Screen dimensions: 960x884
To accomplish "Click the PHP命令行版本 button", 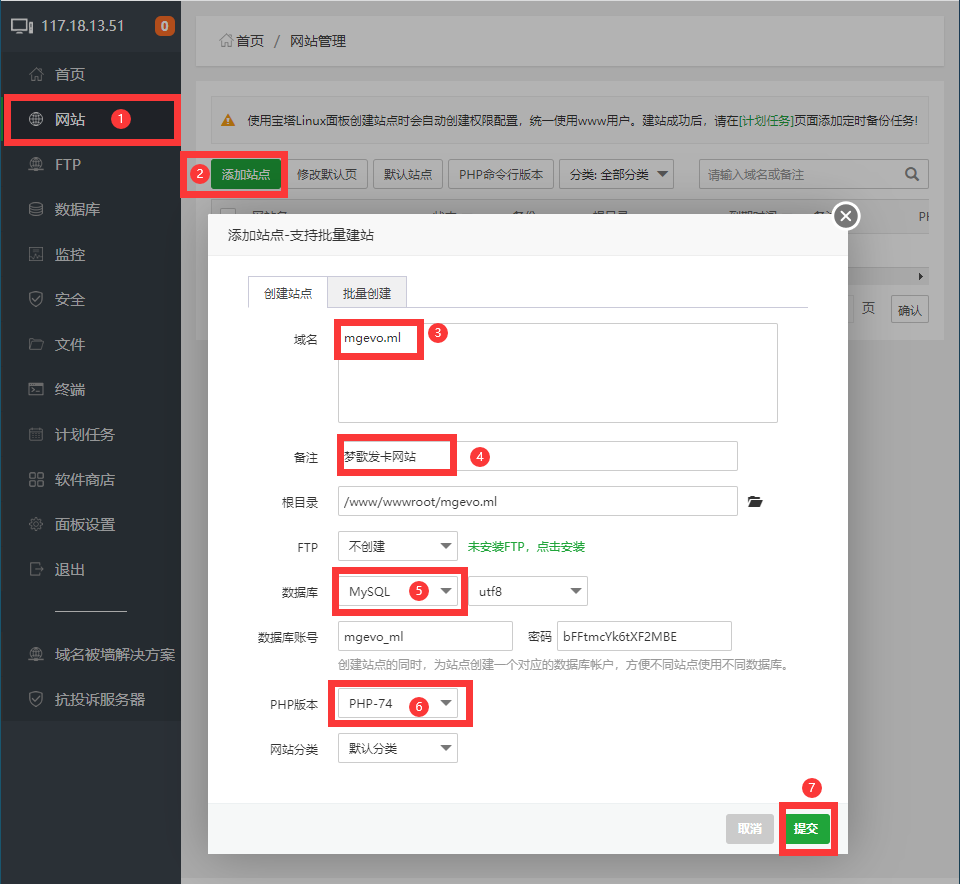I will [x=501, y=174].
